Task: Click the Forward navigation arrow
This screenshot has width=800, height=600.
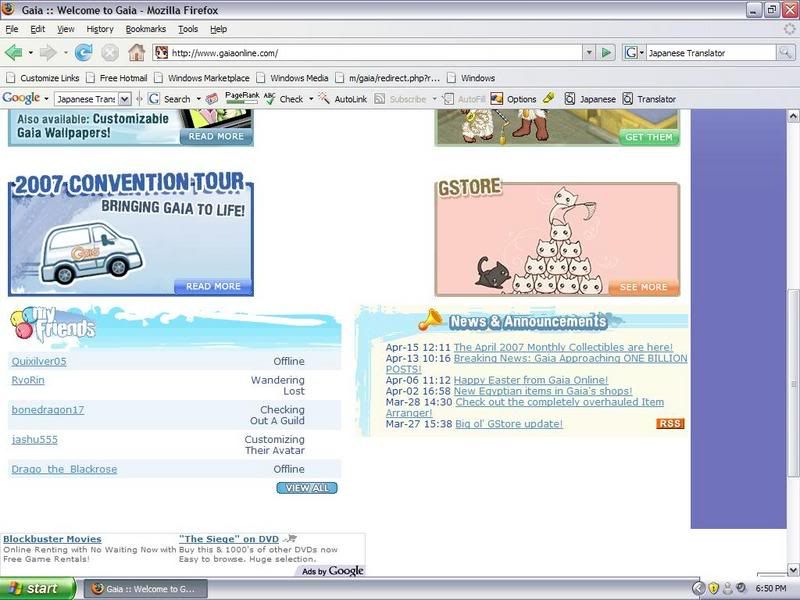Action: [48, 53]
